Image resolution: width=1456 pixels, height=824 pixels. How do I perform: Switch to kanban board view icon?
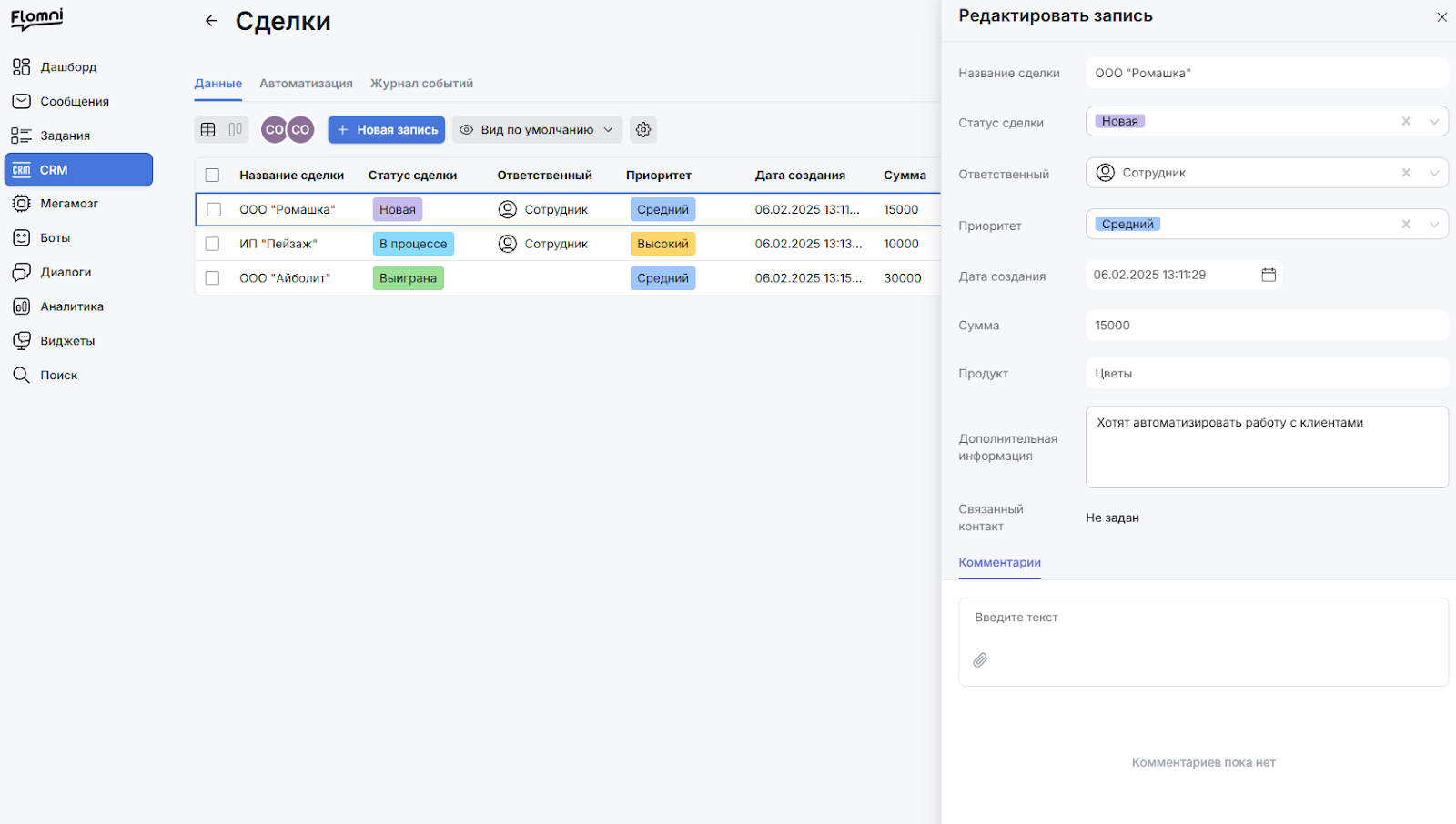pos(235,129)
